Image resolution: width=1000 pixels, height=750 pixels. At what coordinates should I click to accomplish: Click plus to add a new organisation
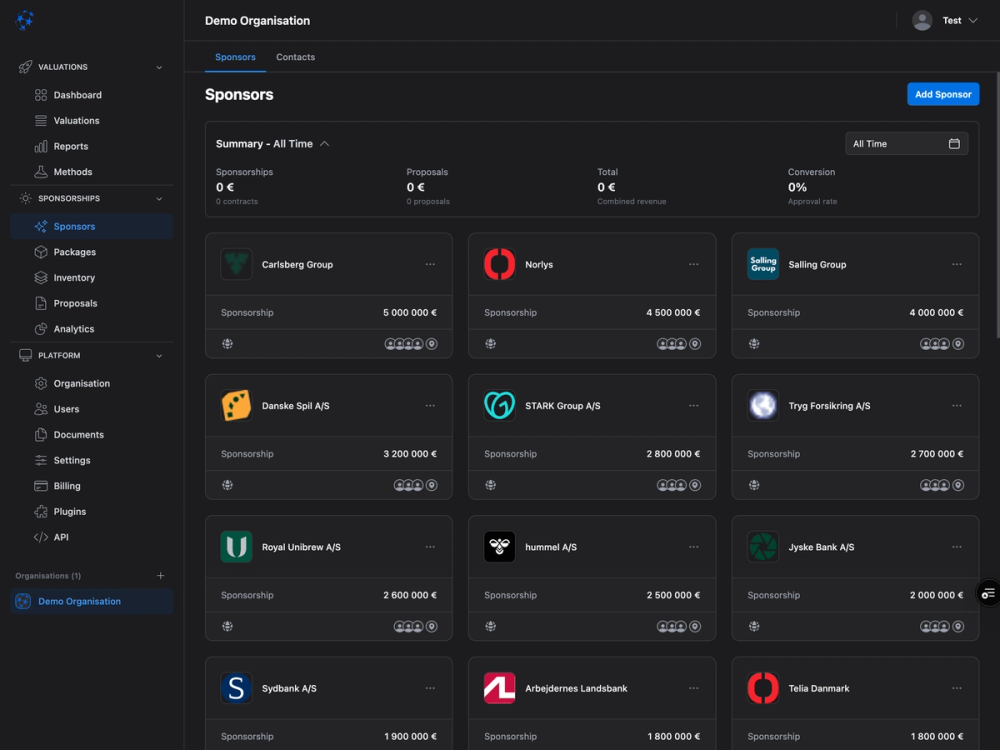pyautogui.click(x=160, y=575)
